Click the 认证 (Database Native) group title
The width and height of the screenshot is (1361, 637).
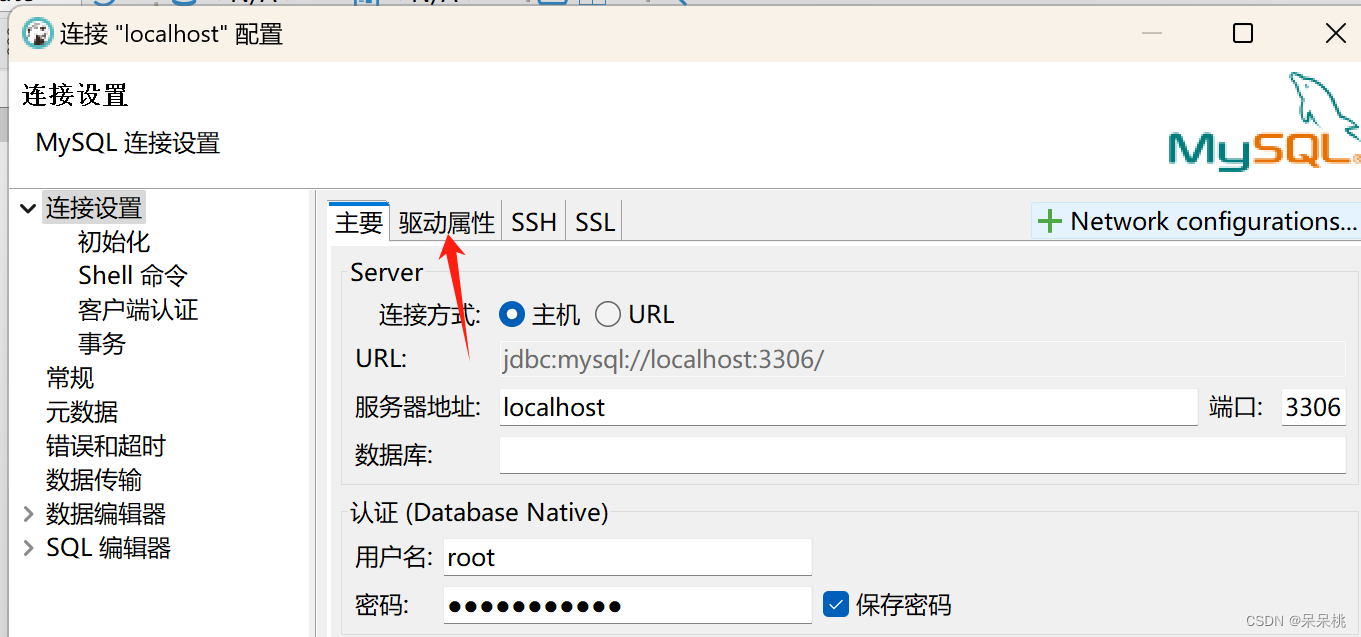tap(479, 513)
